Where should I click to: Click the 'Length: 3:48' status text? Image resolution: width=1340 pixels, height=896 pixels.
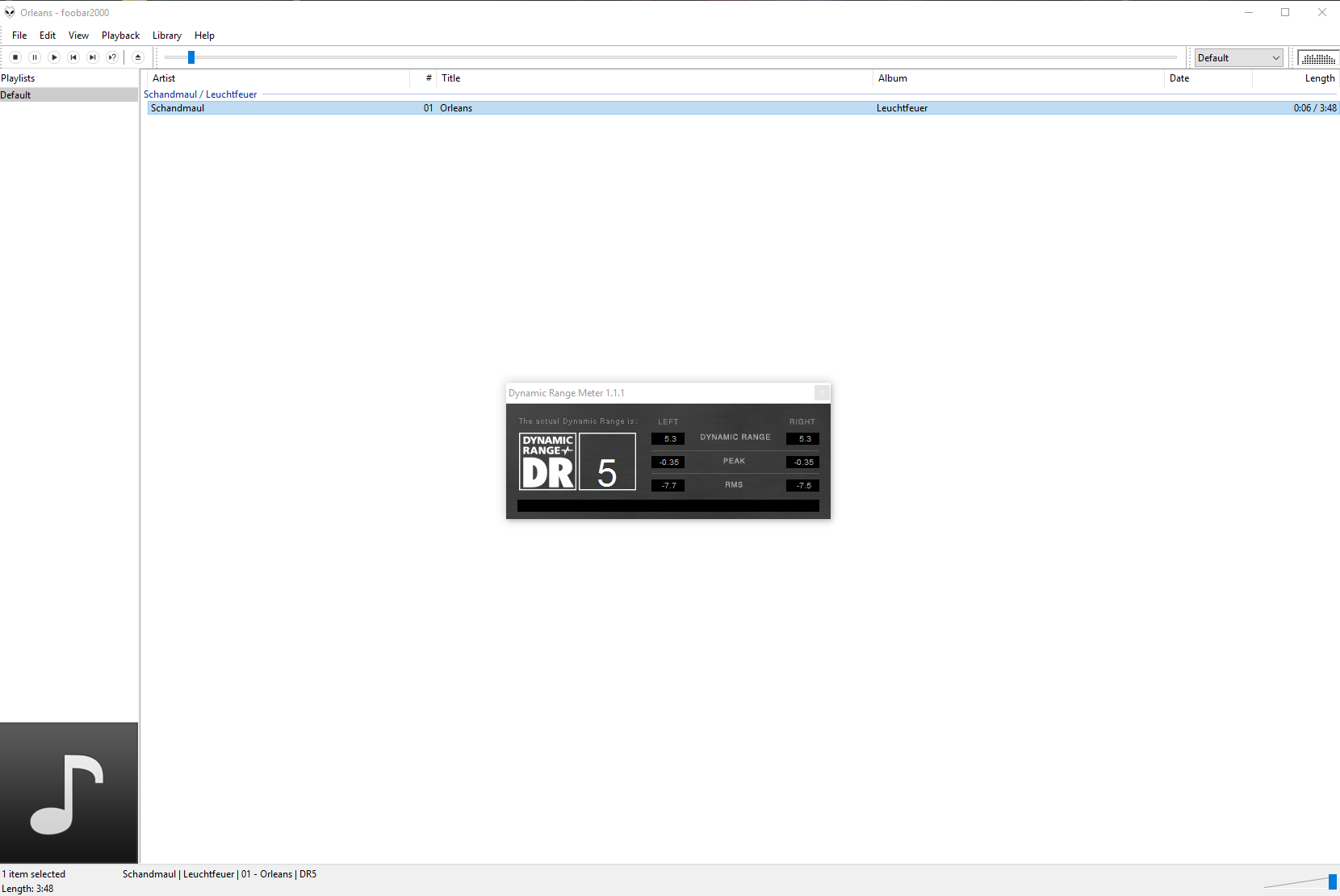tap(28, 889)
